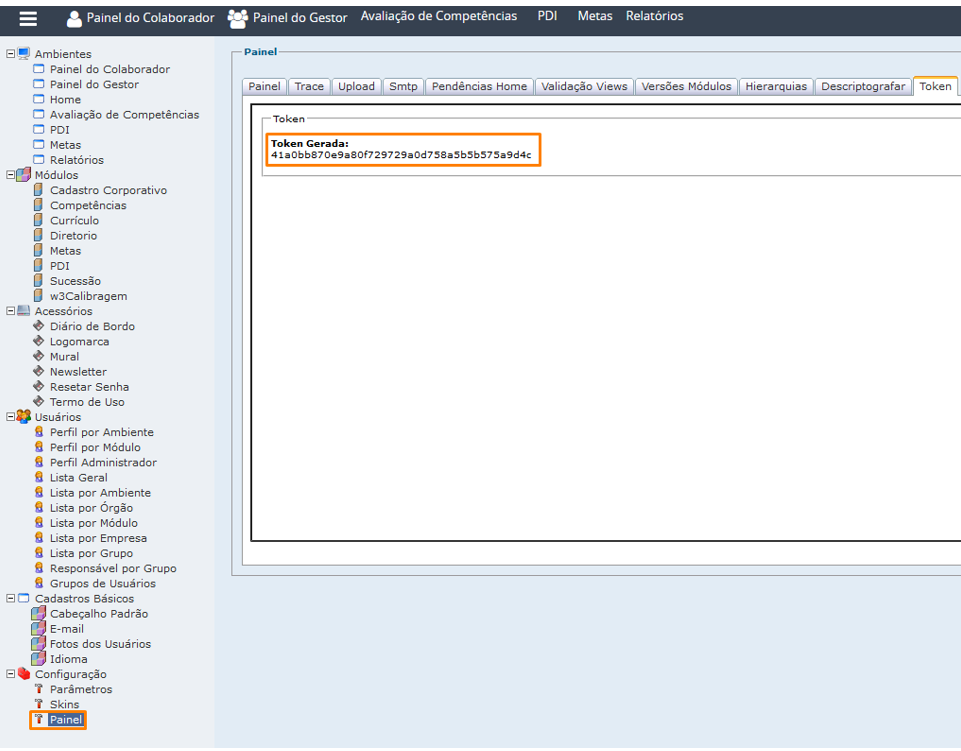
Task: Click the Perfil por Ambiente user icon
Action: (x=39, y=432)
